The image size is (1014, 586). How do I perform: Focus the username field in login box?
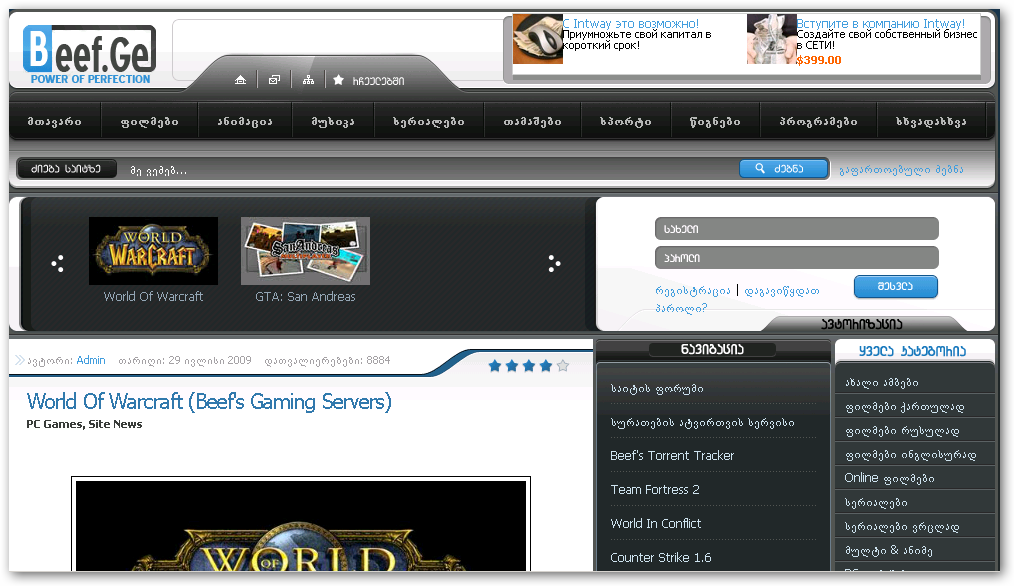[796, 228]
